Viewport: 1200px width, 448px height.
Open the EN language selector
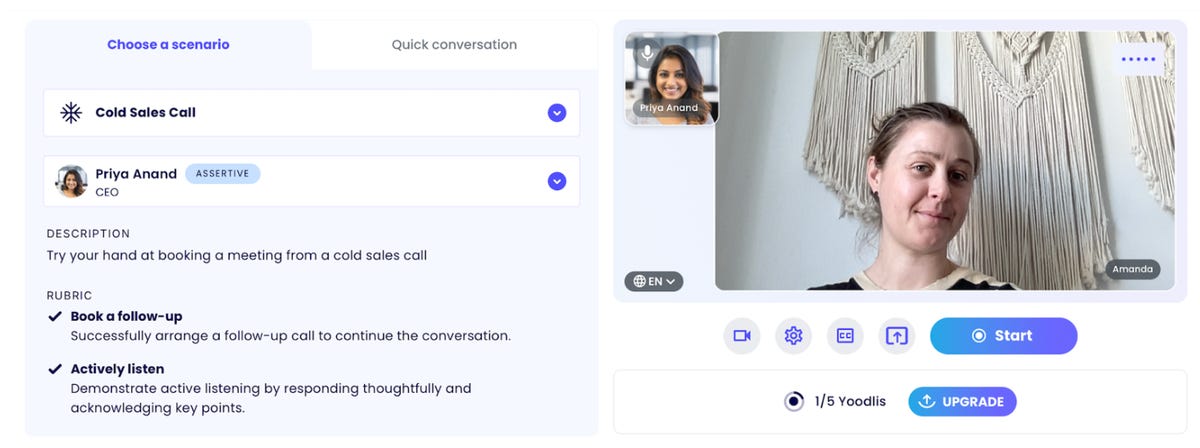pyautogui.click(x=654, y=281)
